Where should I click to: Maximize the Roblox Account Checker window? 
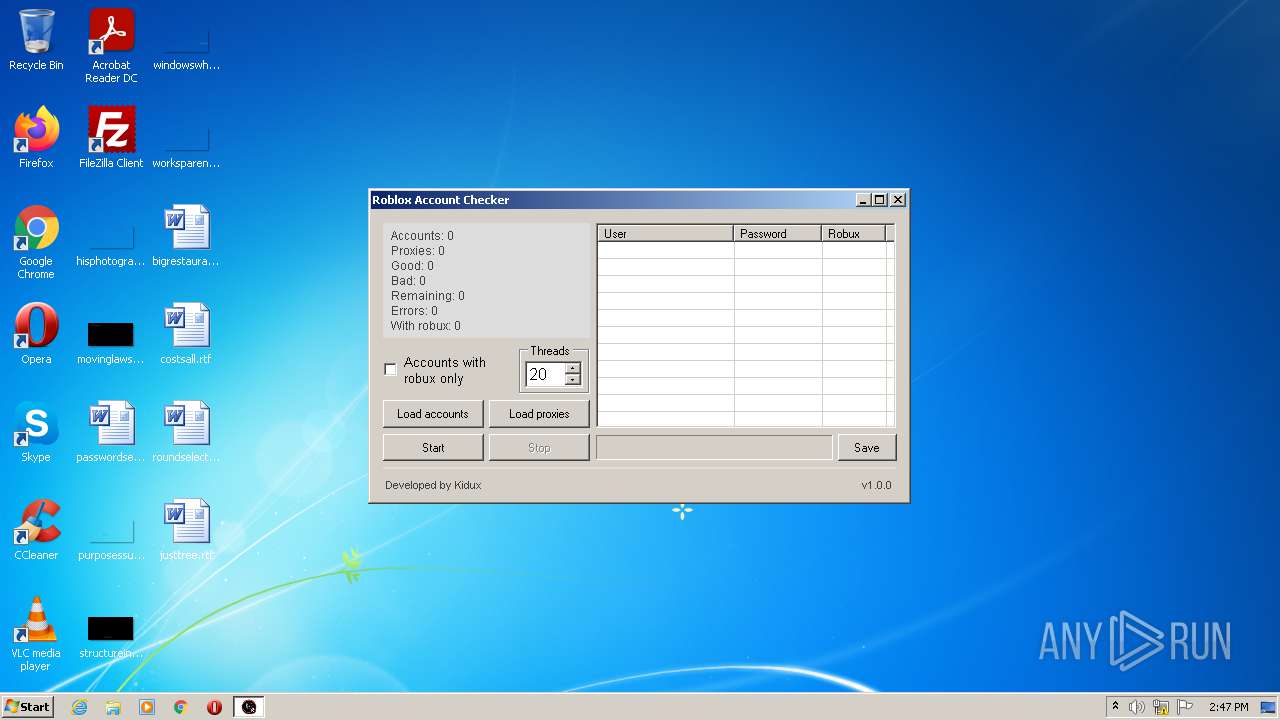click(x=880, y=200)
